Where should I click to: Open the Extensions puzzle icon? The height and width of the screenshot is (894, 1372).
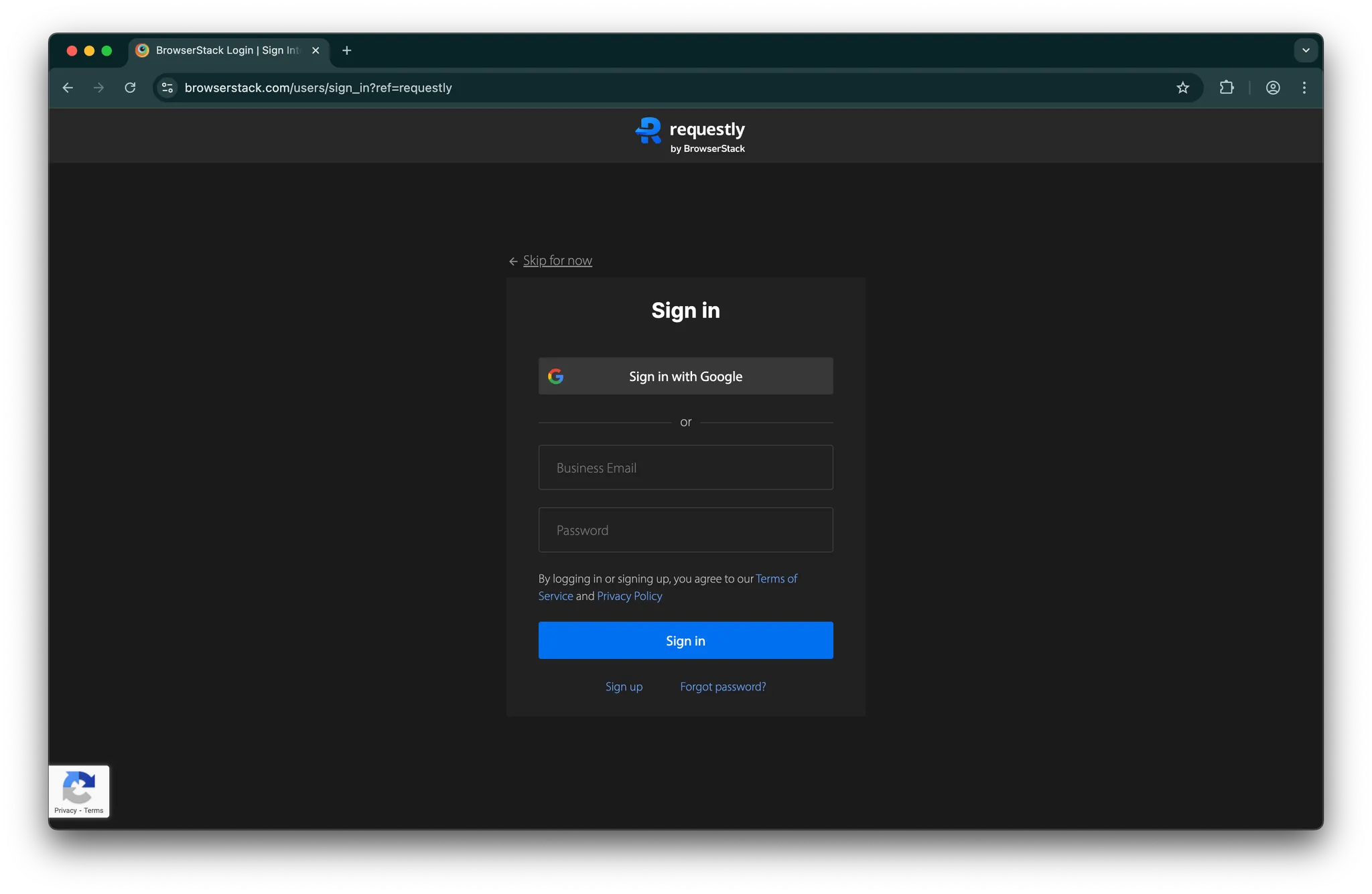coord(1226,88)
